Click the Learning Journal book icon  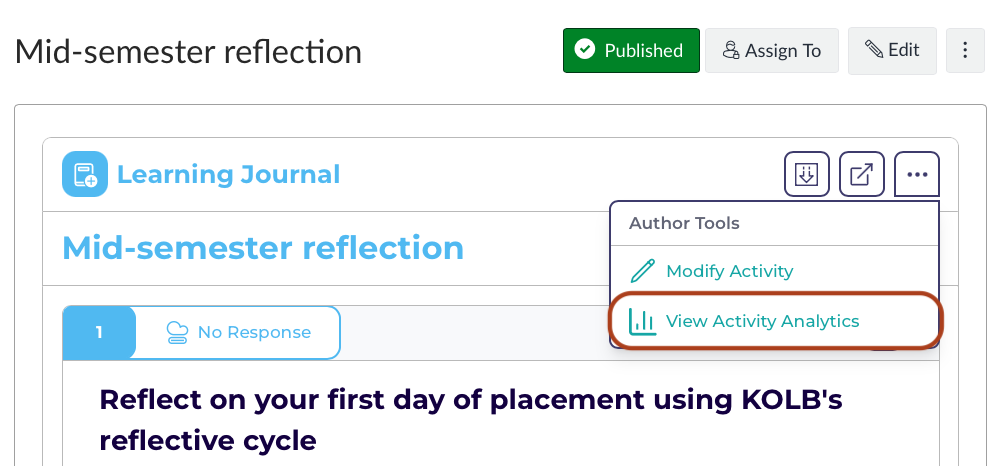tap(85, 174)
